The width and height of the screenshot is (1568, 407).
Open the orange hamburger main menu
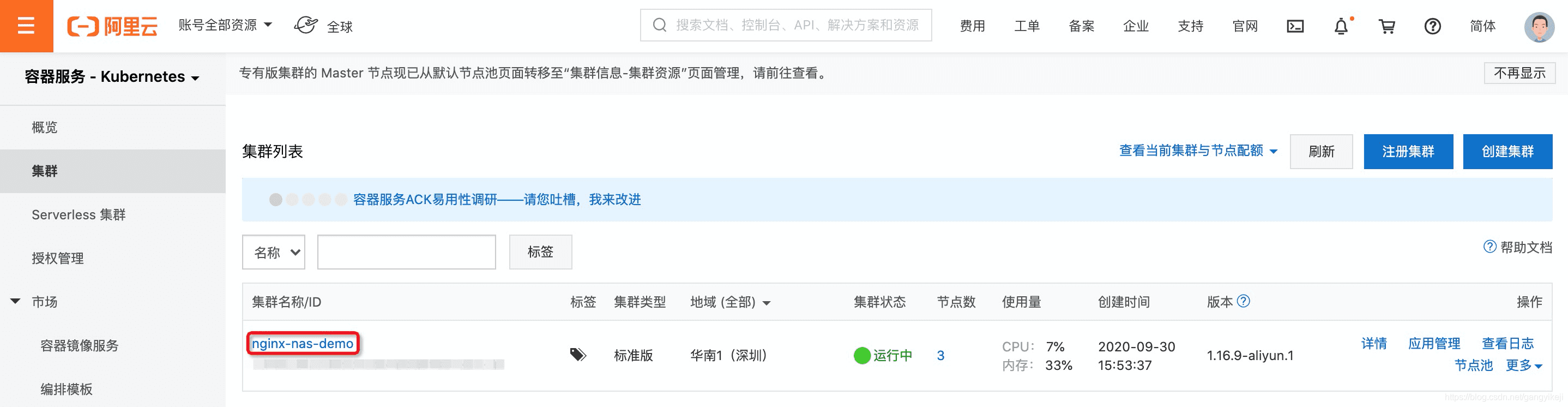tap(26, 26)
